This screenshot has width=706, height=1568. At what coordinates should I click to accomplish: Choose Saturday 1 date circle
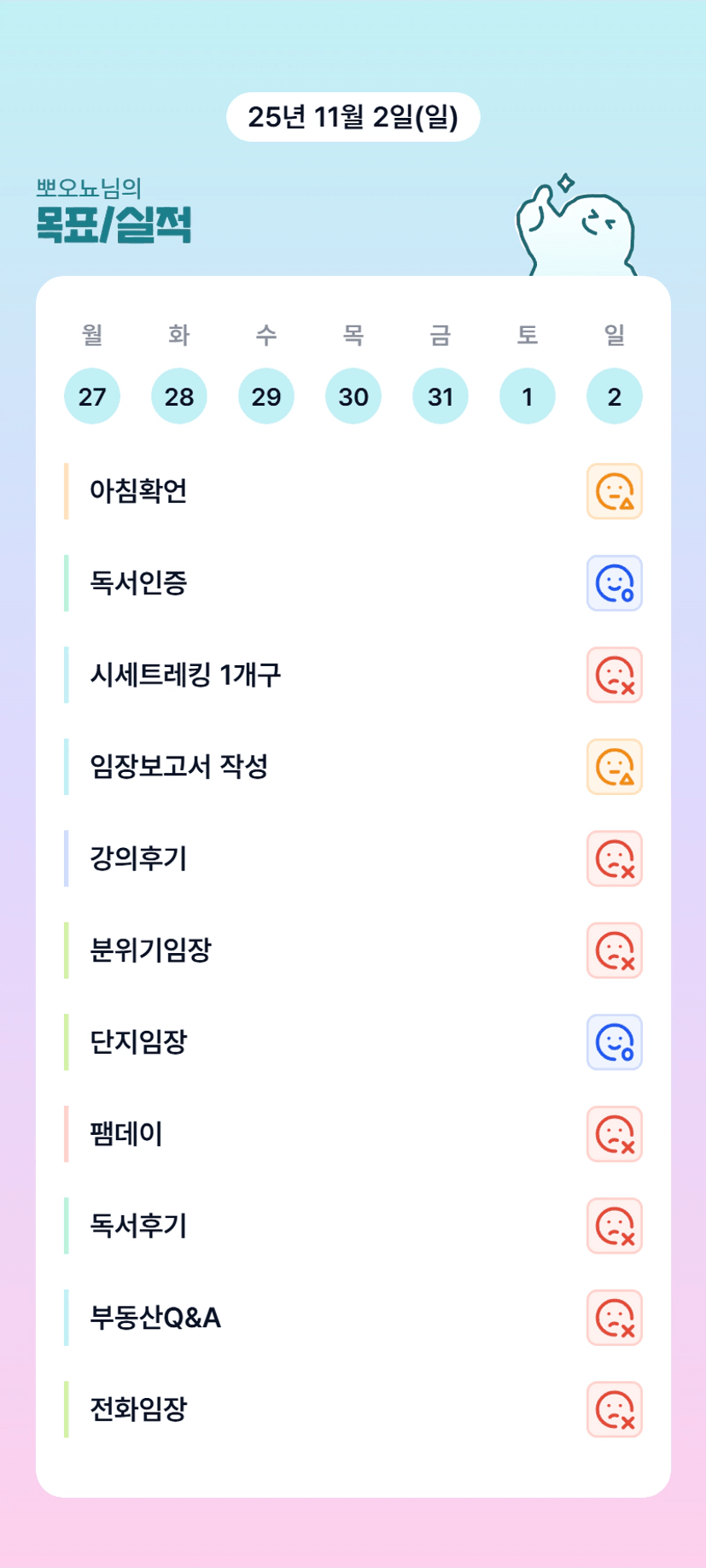pos(528,396)
